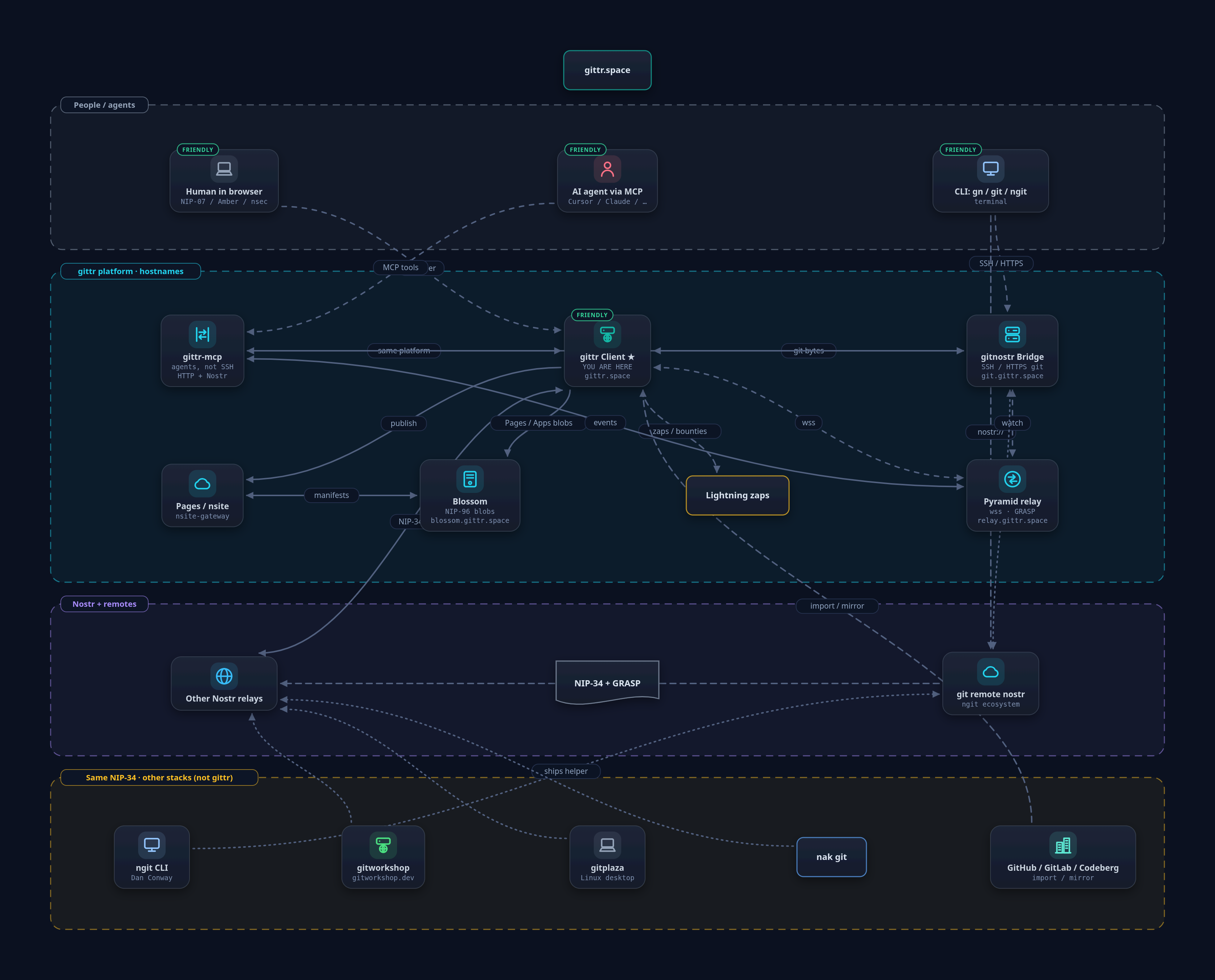
Task: Select the nak git node
Action: coord(831,856)
